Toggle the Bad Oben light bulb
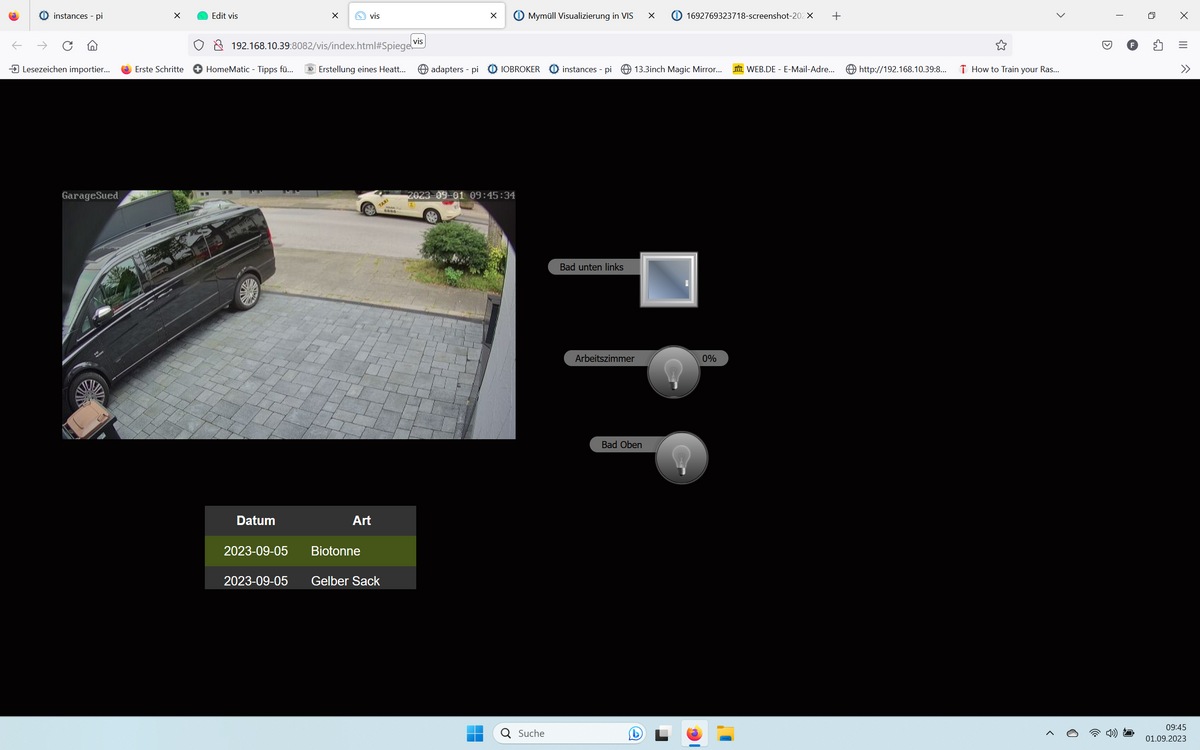 pyautogui.click(x=682, y=458)
